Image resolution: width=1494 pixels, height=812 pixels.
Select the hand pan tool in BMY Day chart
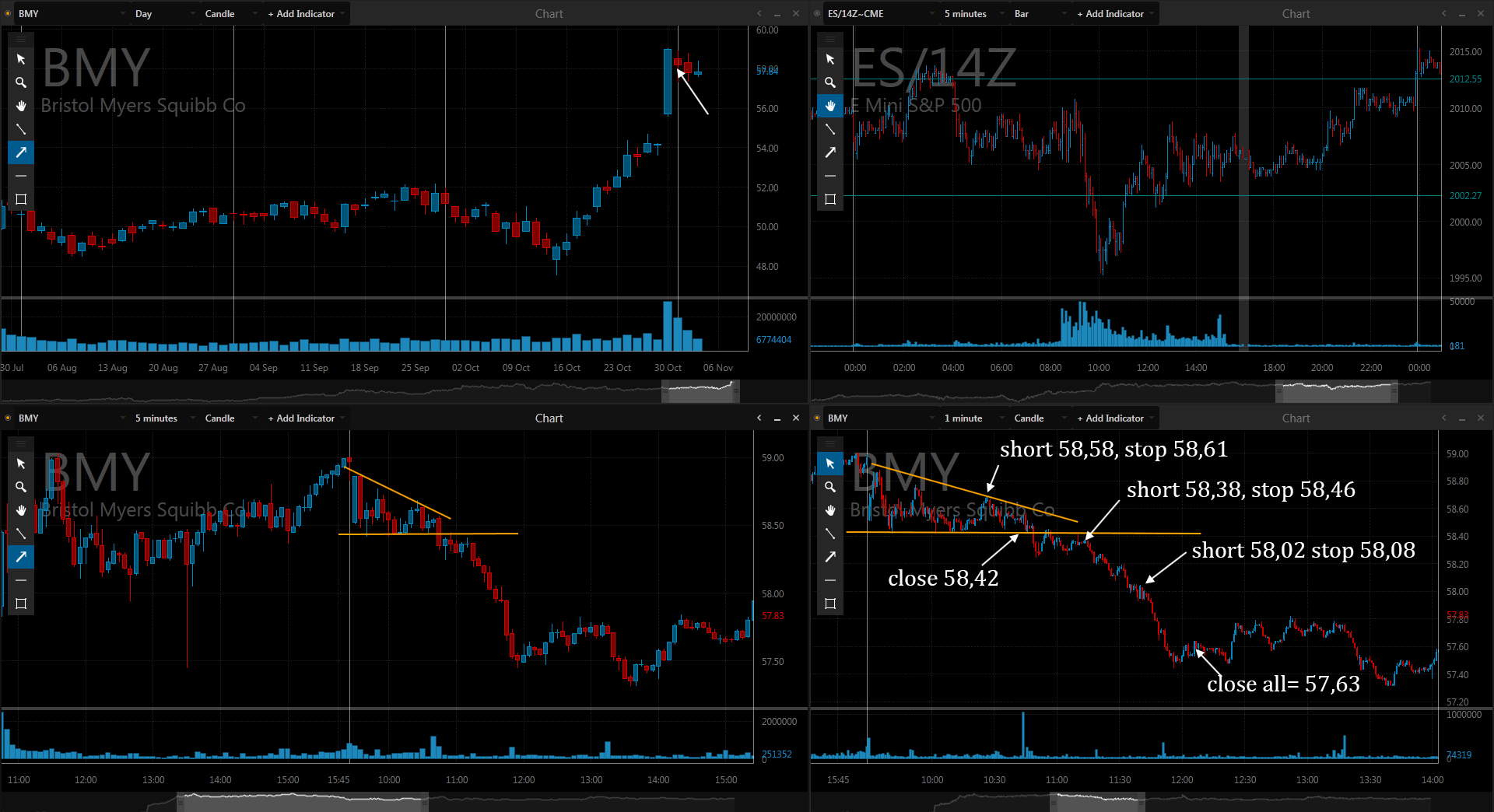coord(21,106)
